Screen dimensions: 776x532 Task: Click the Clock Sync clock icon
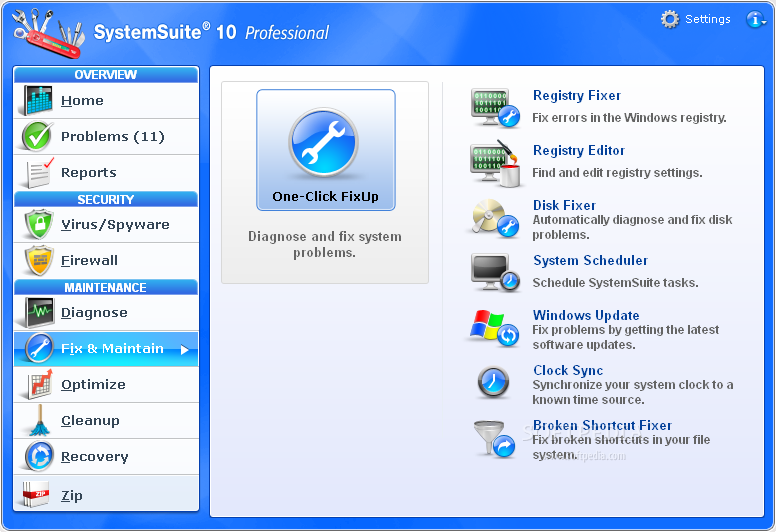[x=493, y=383]
